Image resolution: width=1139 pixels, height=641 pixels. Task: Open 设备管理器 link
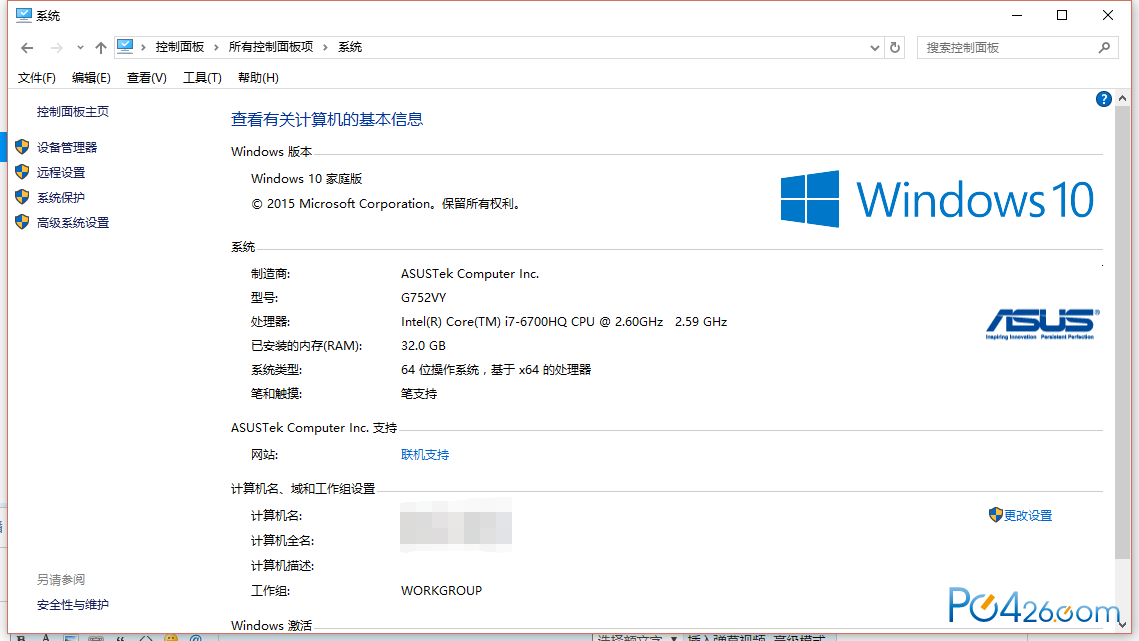click(x=67, y=148)
